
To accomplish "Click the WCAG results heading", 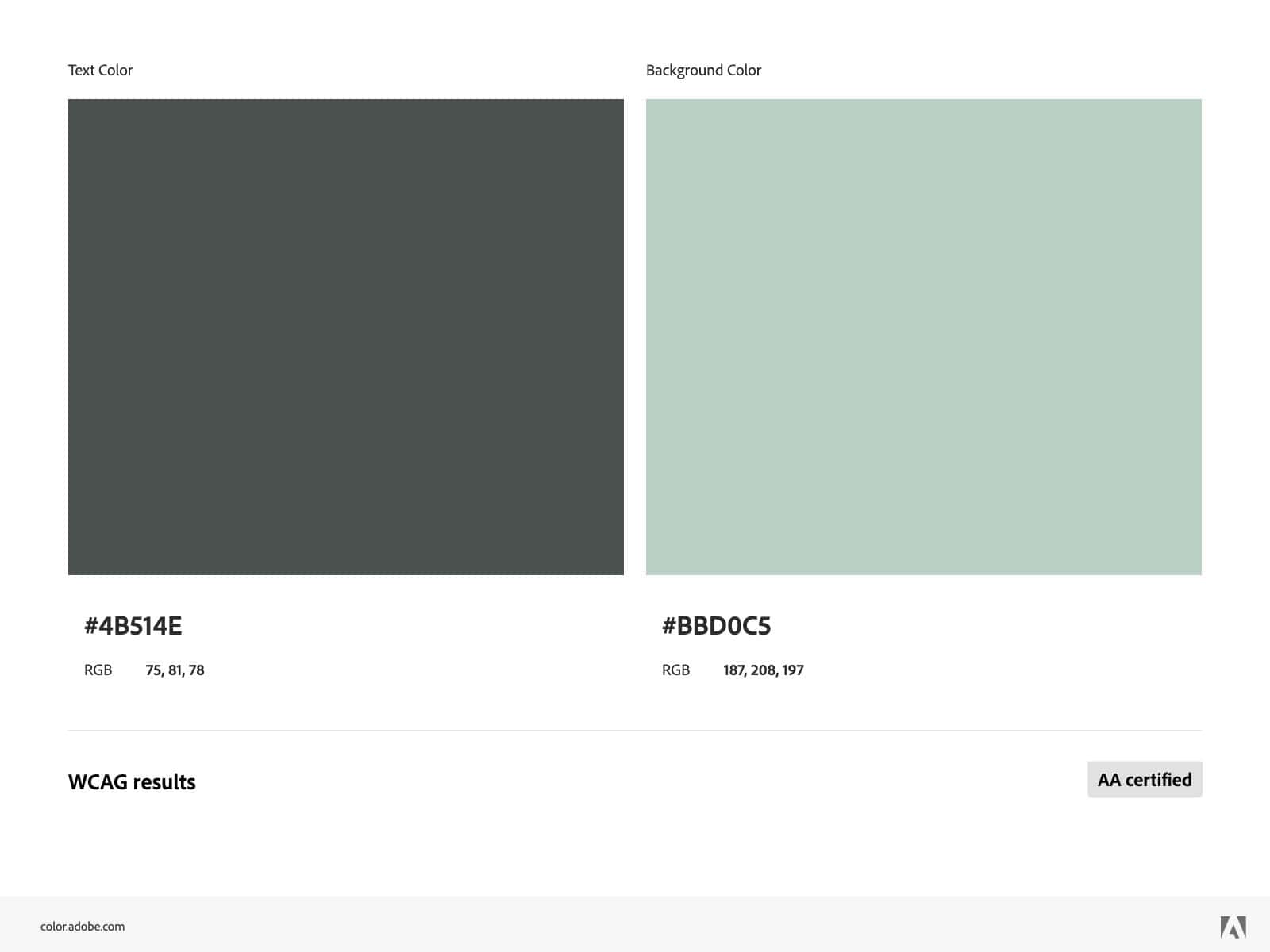I will 132,782.
